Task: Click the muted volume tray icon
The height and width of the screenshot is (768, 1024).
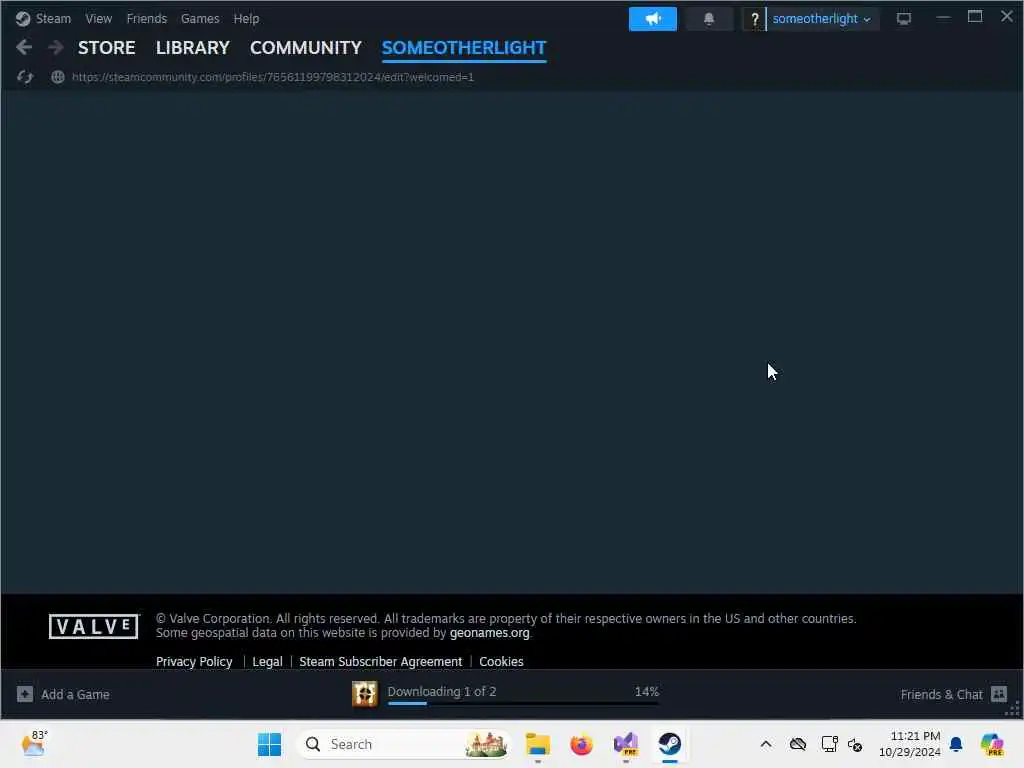Action: pyautogui.click(x=855, y=744)
